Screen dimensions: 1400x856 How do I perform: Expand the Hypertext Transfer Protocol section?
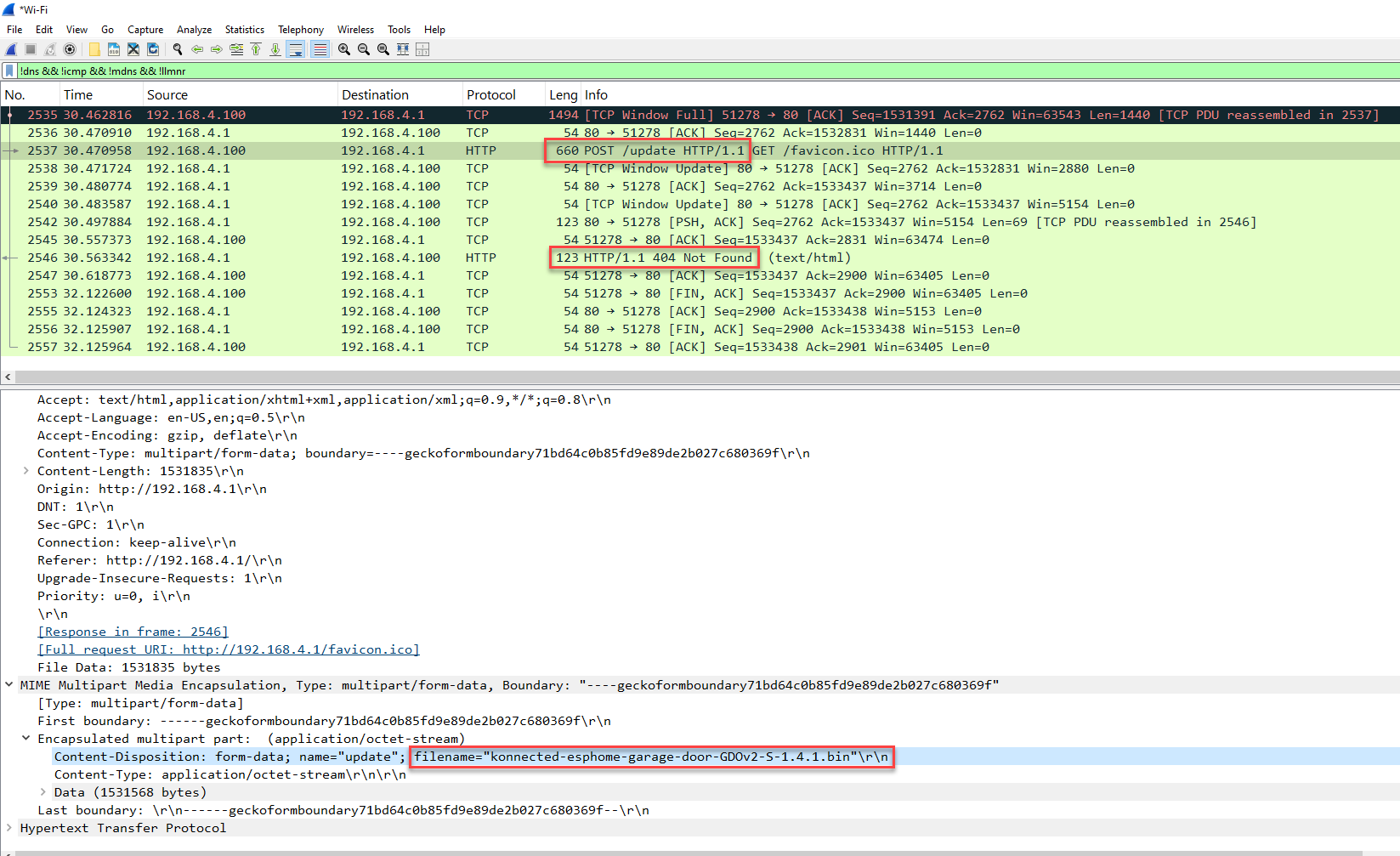9,828
